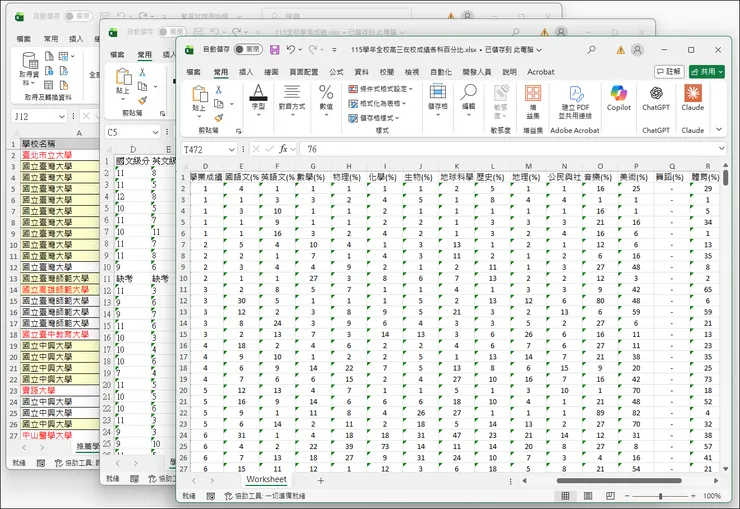Viewport: 740px width, 509px height.
Task: Click the Comments (註解) button
Action: (668, 72)
